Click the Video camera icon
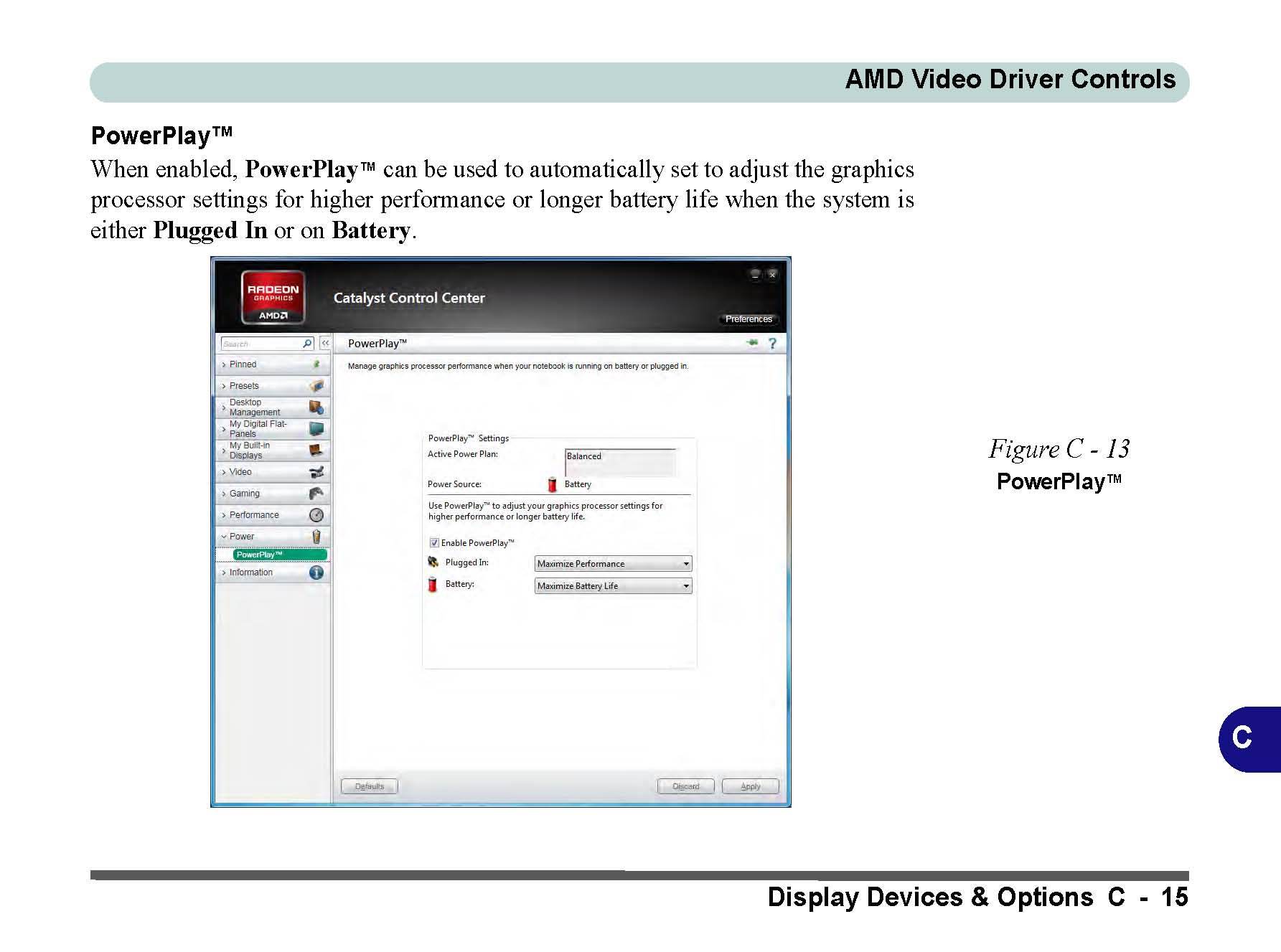Image resolution: width=1281 pixels, height=952 pixels. (316, 472)
